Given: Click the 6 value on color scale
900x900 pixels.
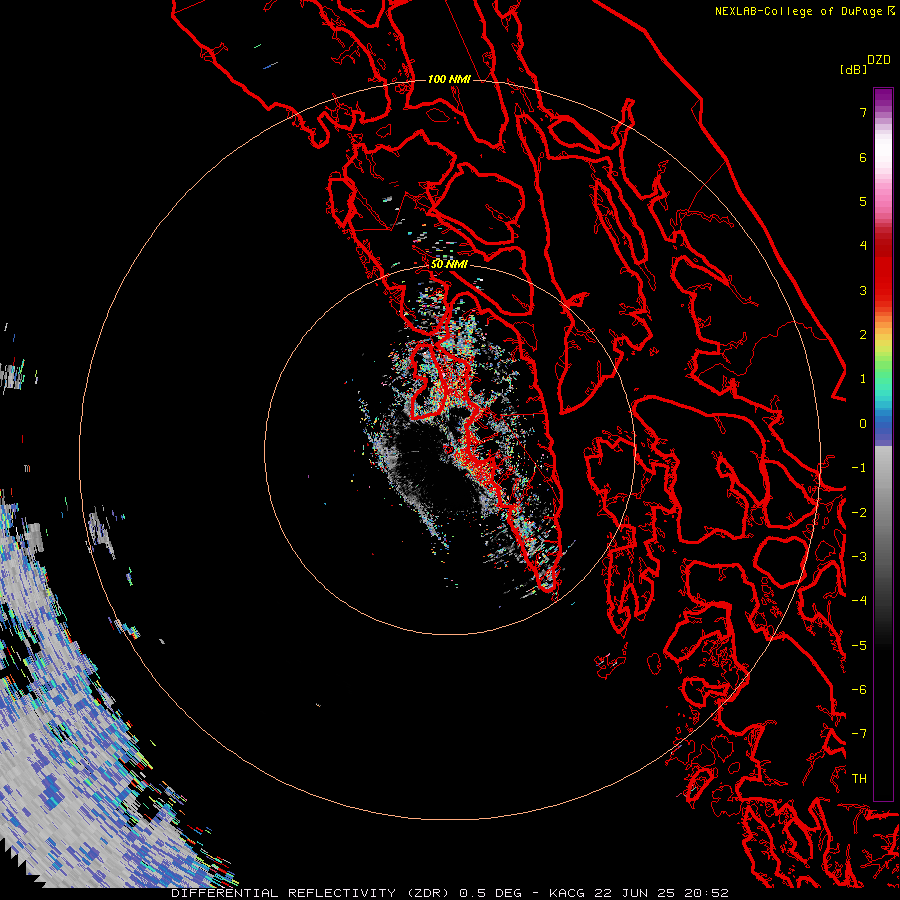Looking at the screenshot, I should coord(863,157).
